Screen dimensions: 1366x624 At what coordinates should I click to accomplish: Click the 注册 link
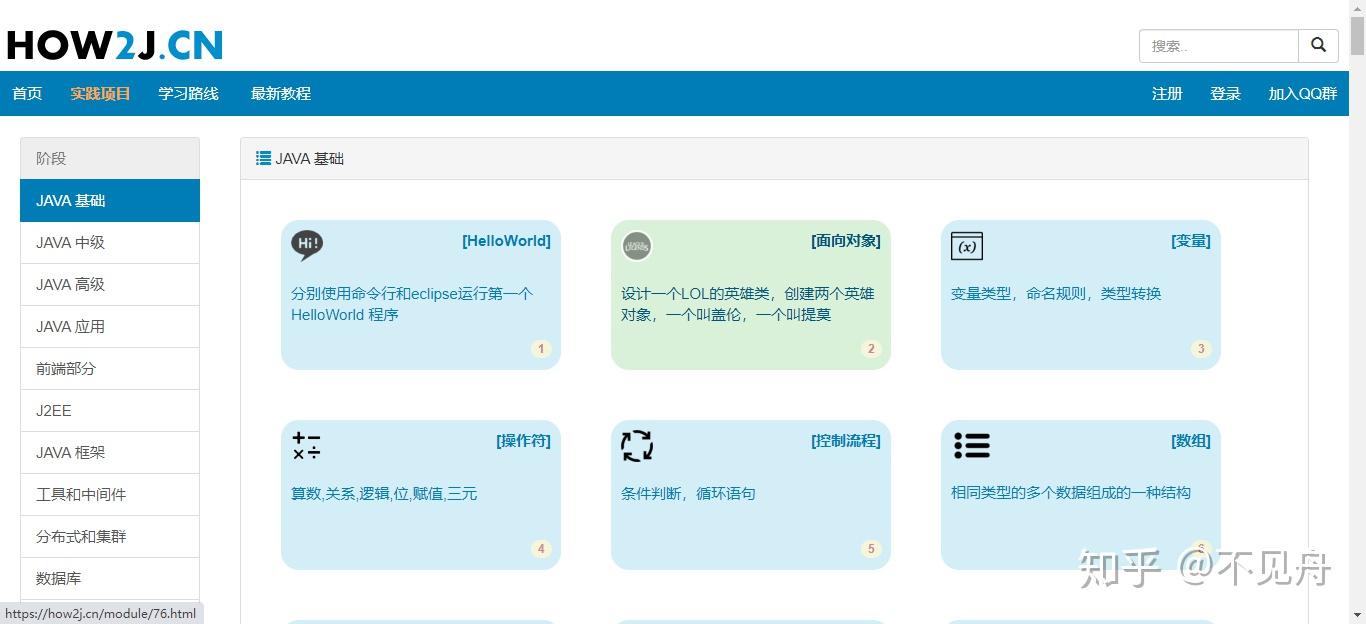pos(1167,93)
